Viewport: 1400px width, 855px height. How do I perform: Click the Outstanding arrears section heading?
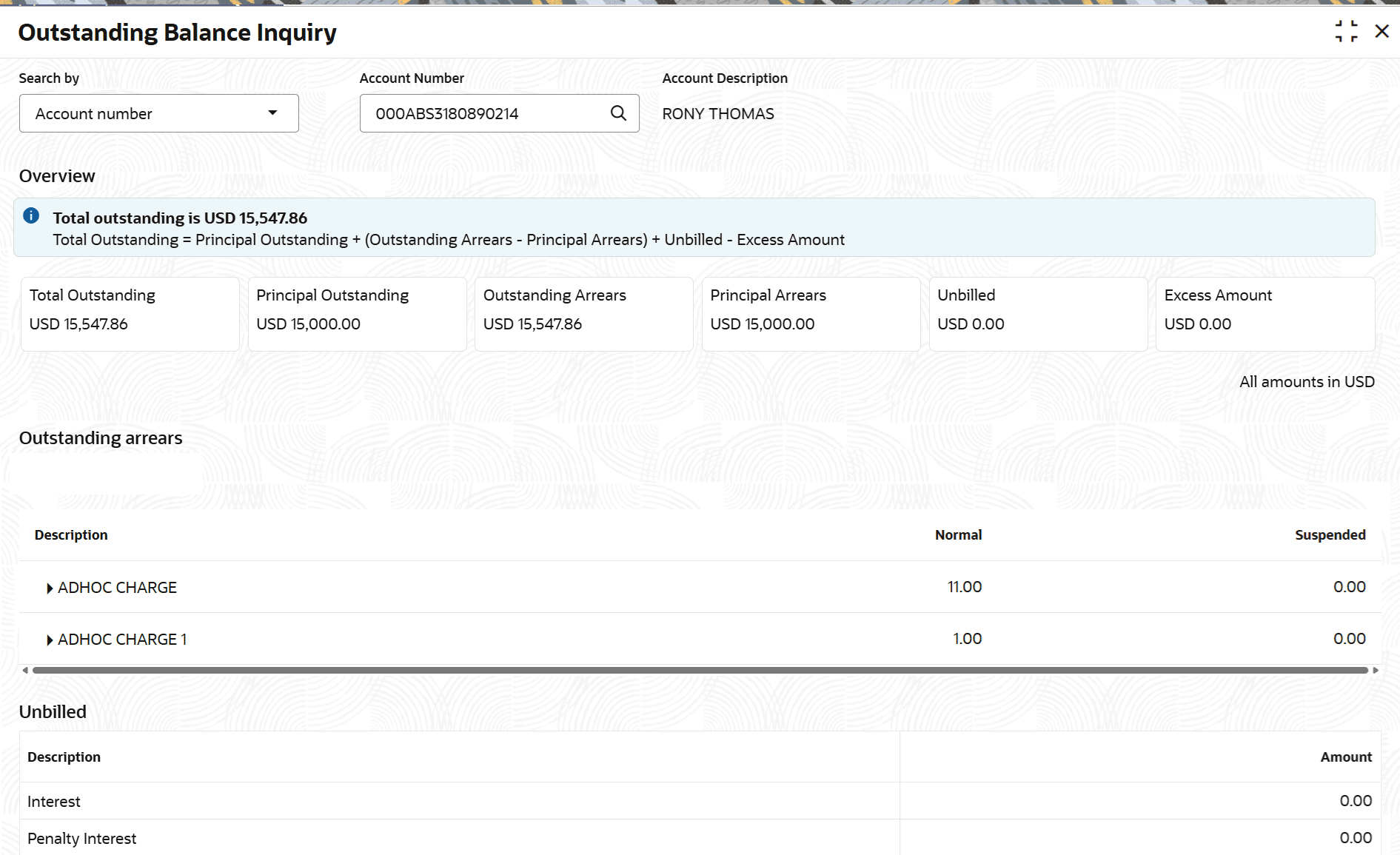pos(101,438)
